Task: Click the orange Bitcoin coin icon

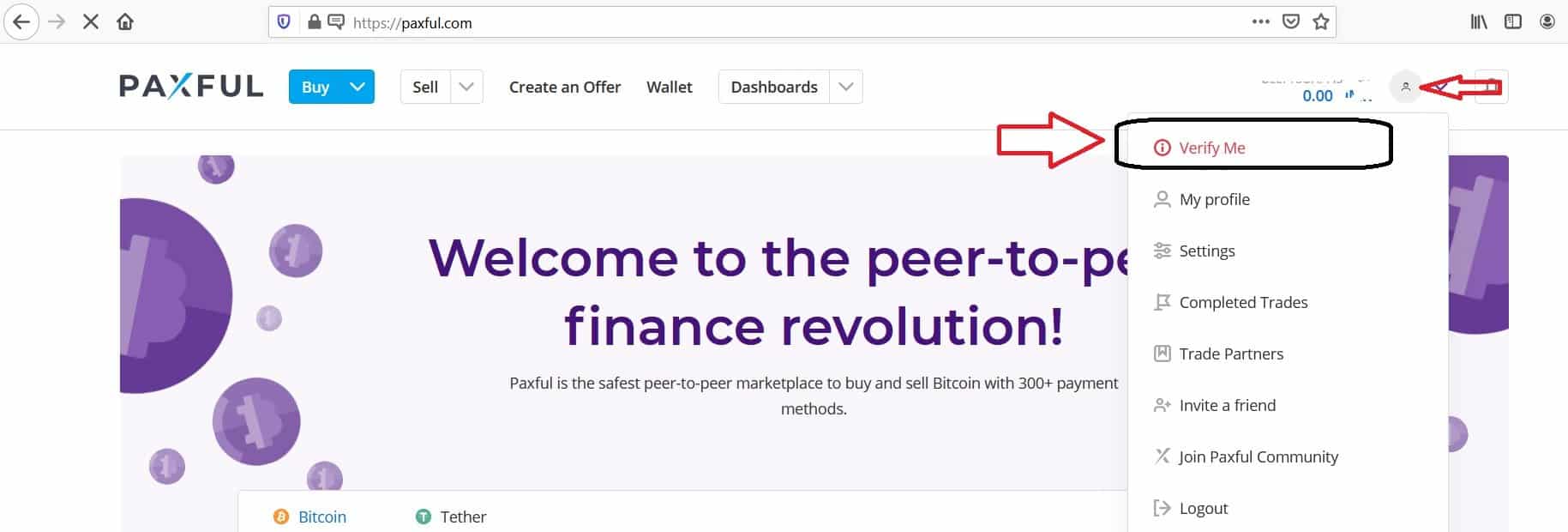Action: pyautogui.click(x=279, y=517)
